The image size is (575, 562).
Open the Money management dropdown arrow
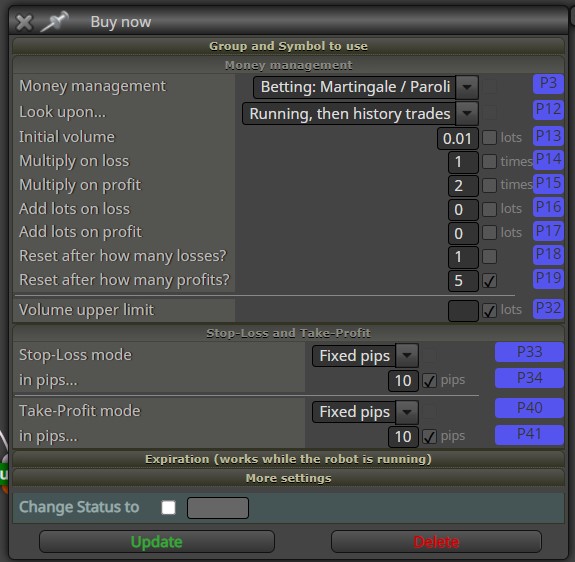(x=467, y=87)
